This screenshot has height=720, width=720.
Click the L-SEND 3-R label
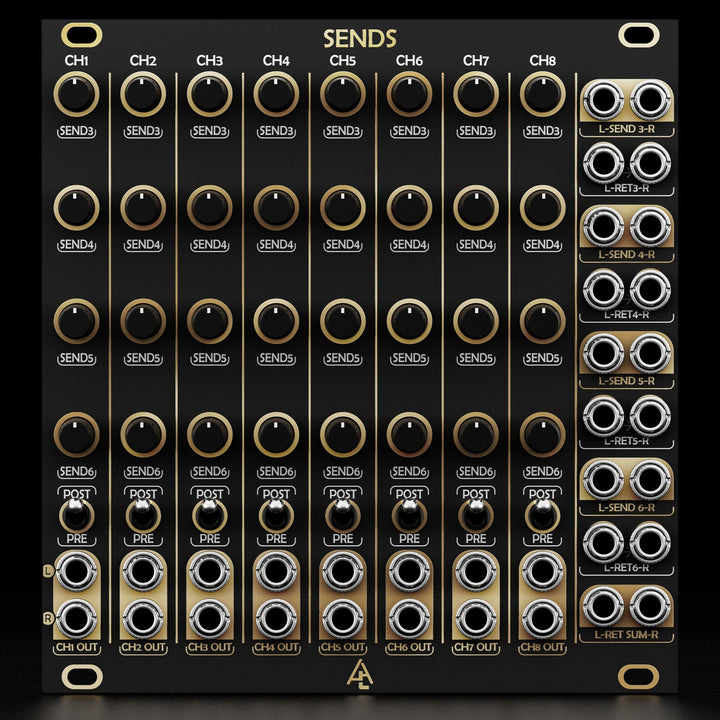[x=626, y=129]
